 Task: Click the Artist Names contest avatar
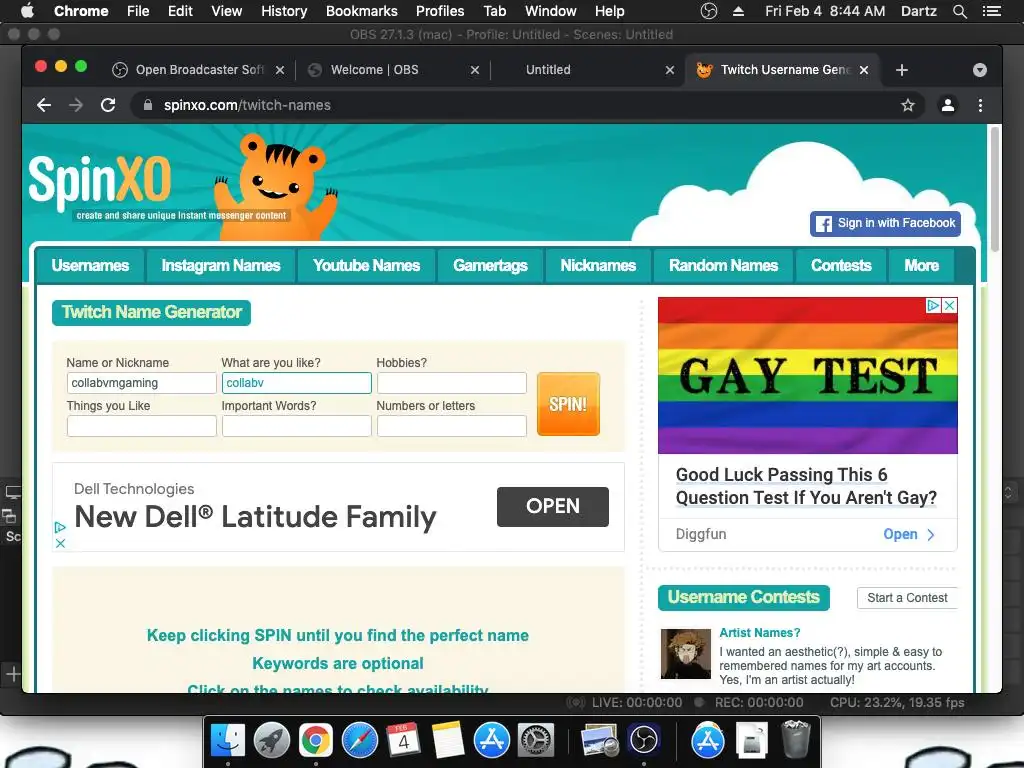686,654
